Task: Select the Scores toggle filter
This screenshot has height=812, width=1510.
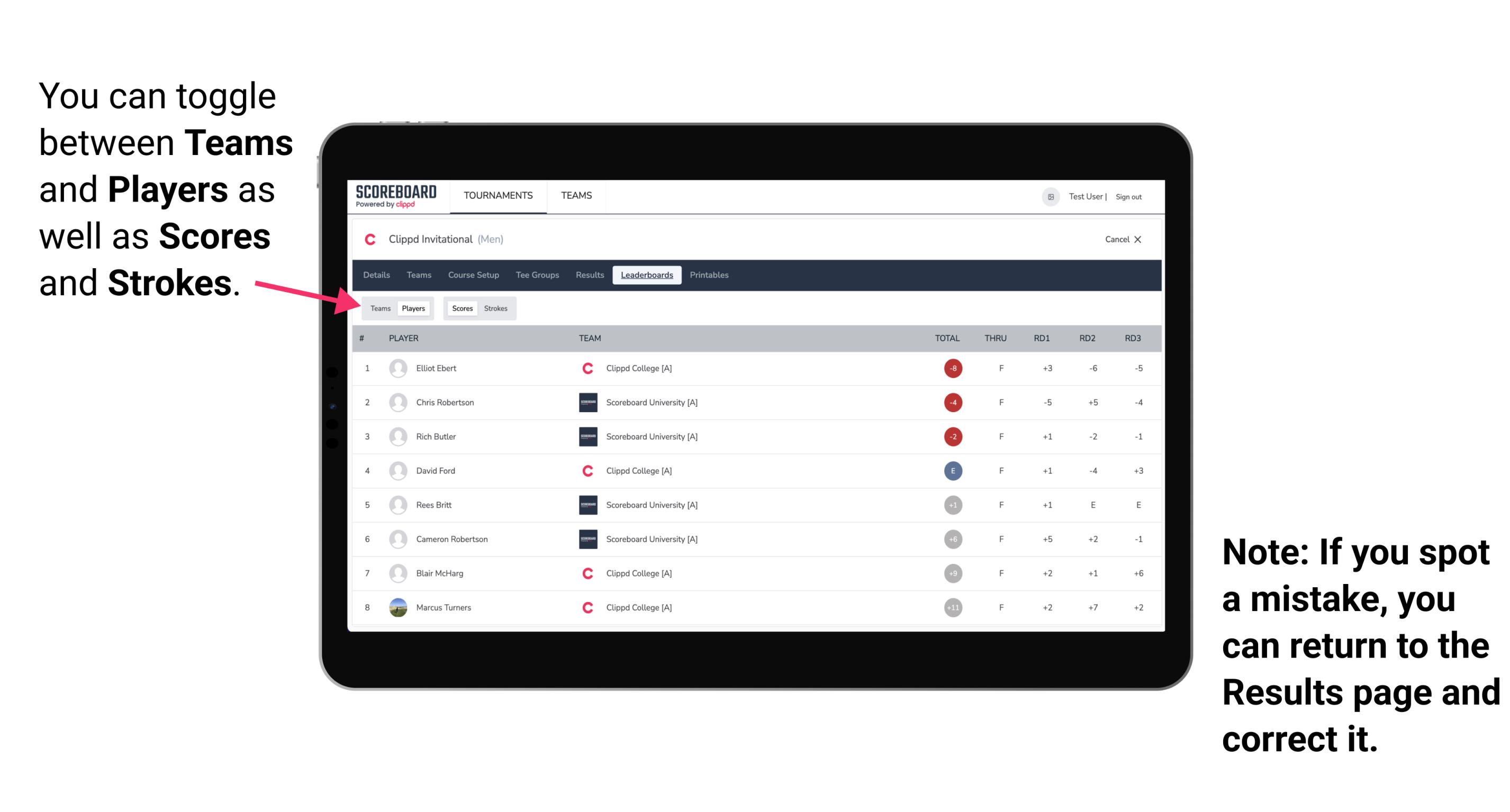Action: pyautogui.click(x=462, y=307)
